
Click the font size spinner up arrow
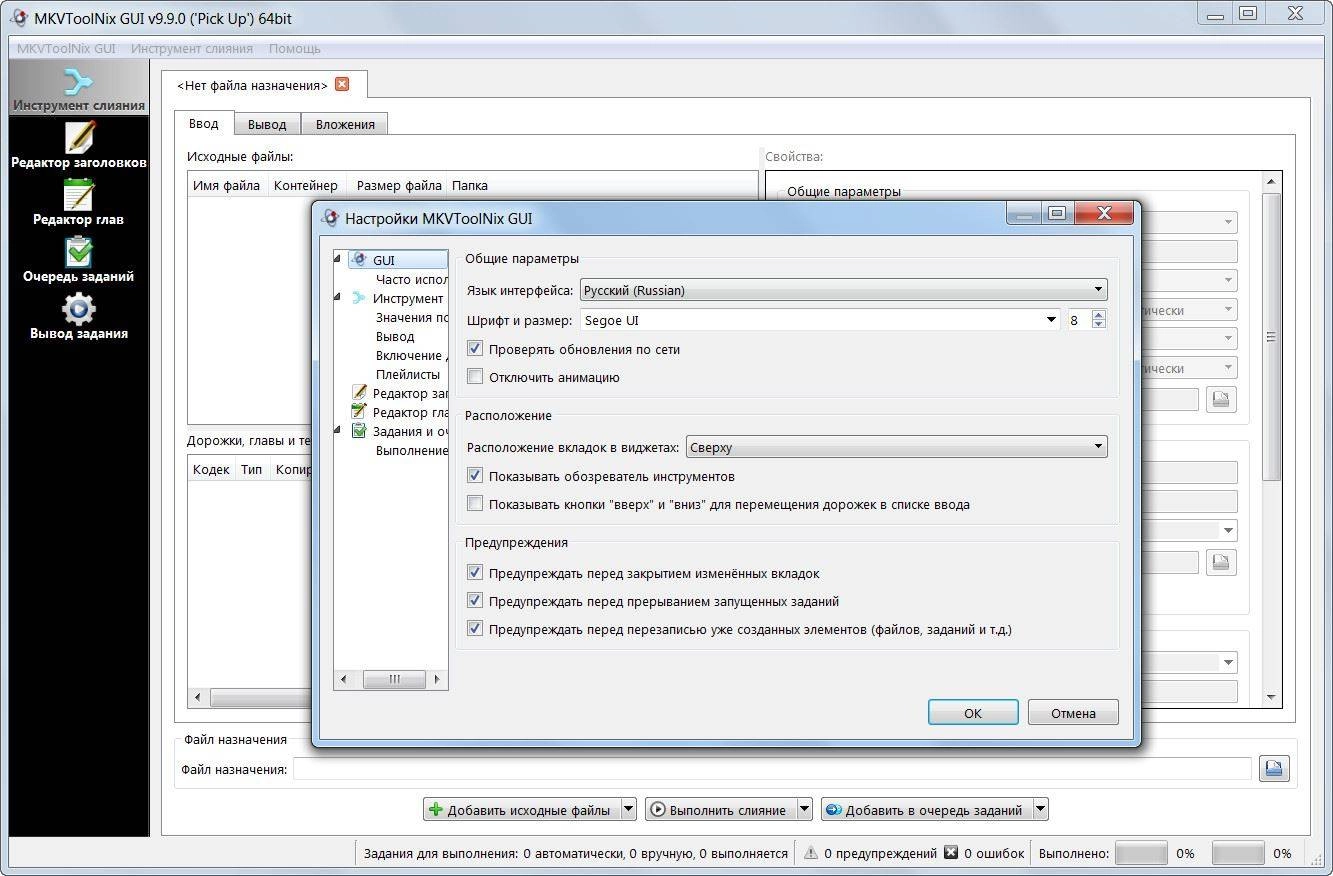(x=1099, y=315)
